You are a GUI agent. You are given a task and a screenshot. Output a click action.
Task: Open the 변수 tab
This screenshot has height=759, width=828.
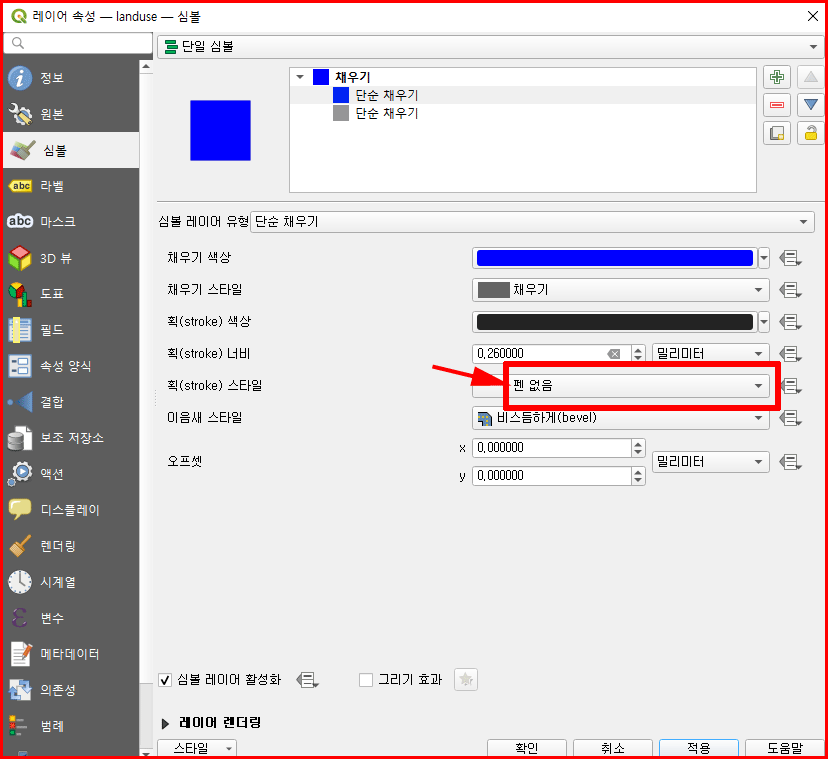(71, 618)
